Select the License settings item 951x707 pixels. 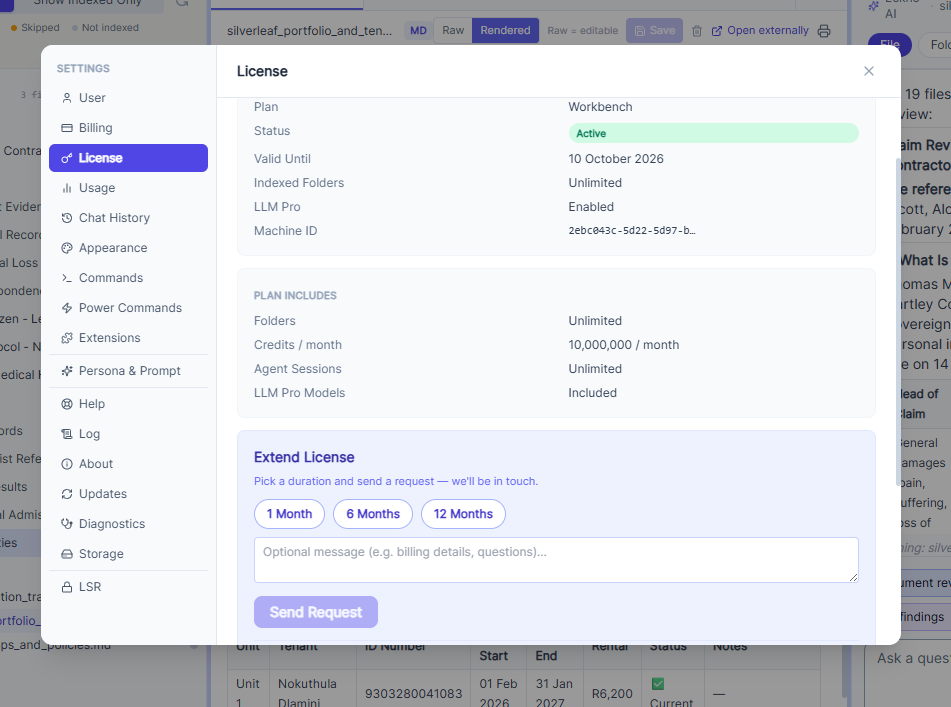[x=128, y=158]
